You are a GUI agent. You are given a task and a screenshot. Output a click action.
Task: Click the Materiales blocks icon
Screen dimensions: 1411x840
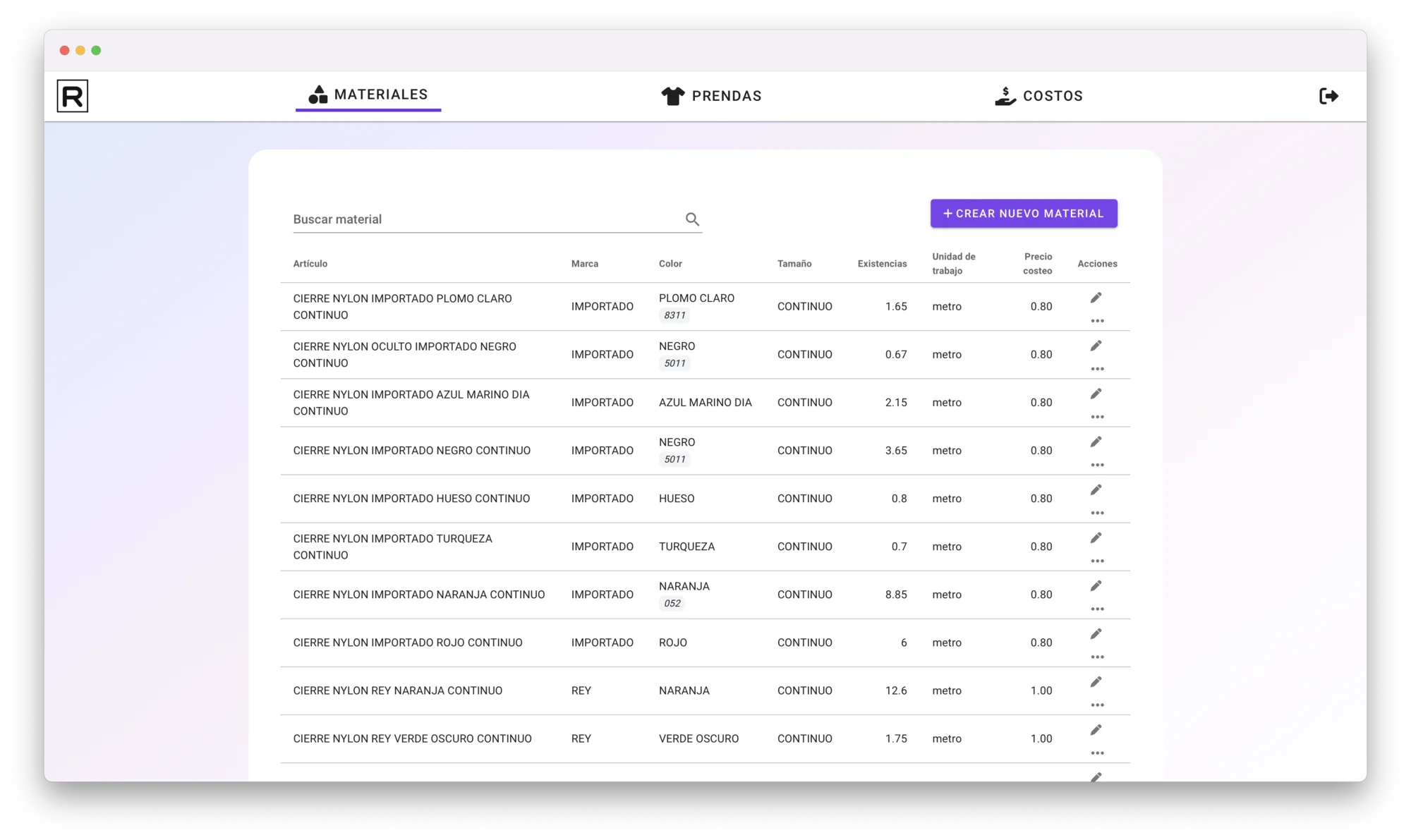[x=317, y=94]
